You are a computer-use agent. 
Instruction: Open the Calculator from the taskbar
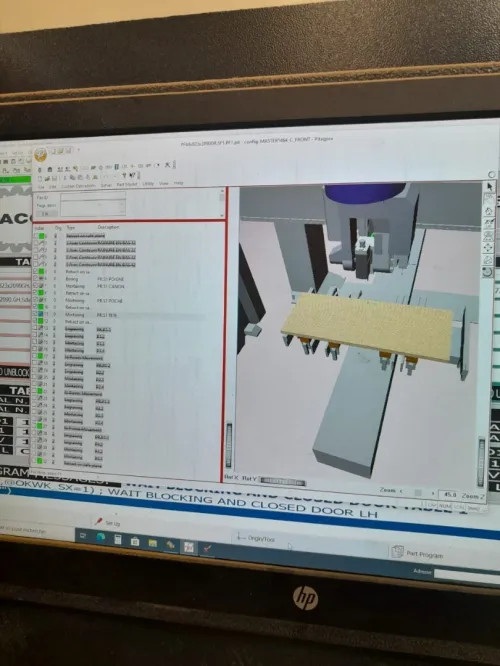[118, 539]
